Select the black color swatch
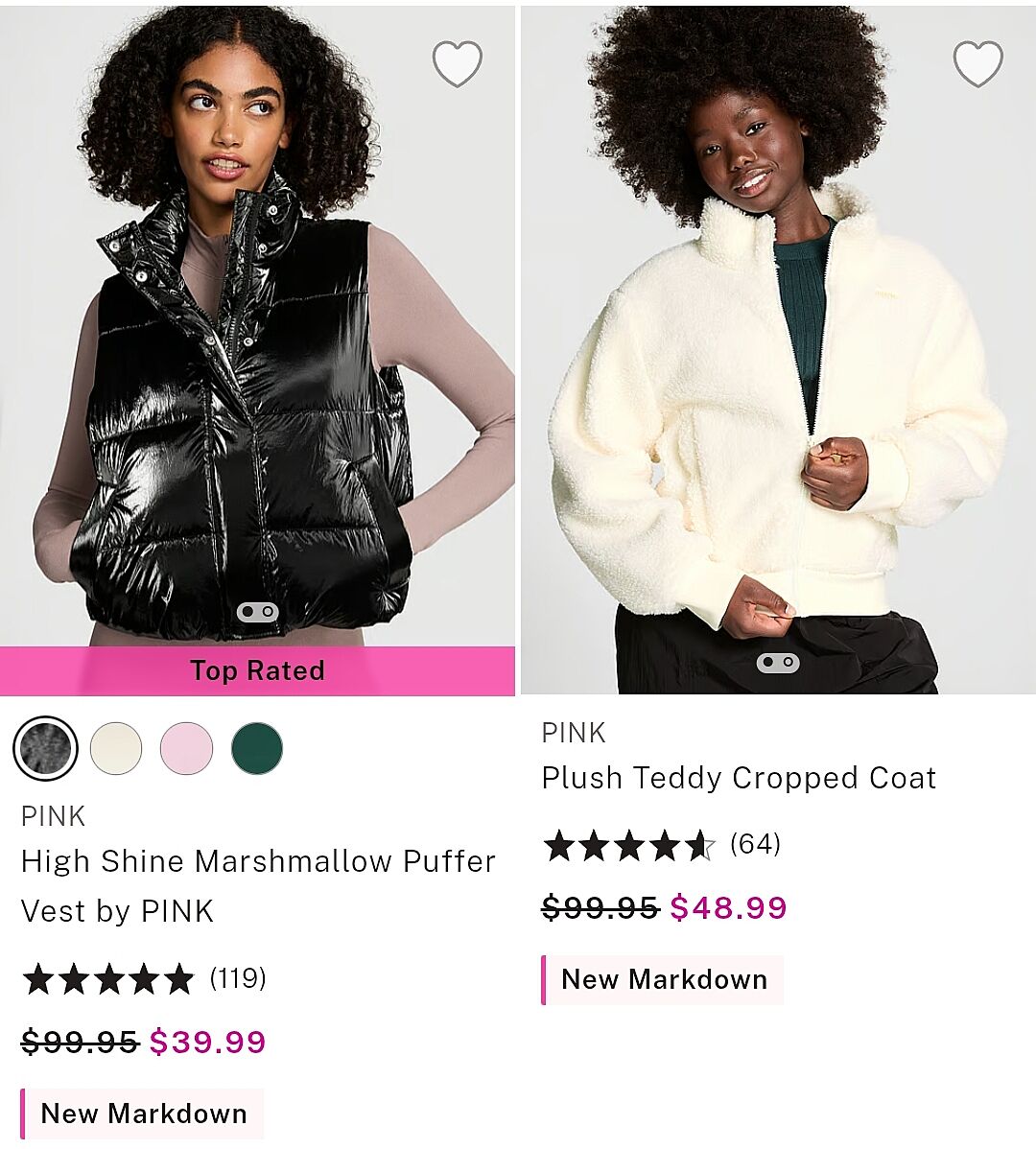The image size is (1036, 1149). [x=45, y=748]
